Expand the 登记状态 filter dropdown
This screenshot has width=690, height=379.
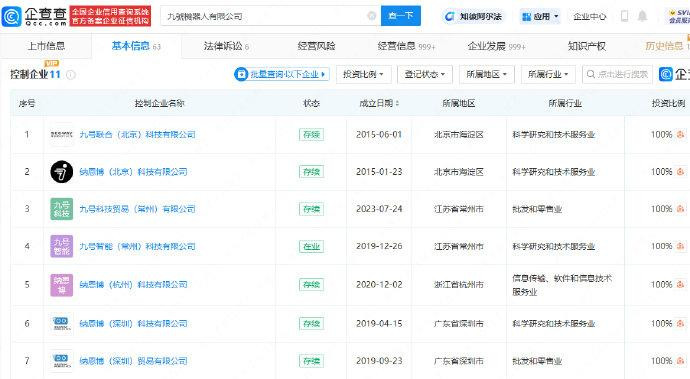click(x=425, y=74)
